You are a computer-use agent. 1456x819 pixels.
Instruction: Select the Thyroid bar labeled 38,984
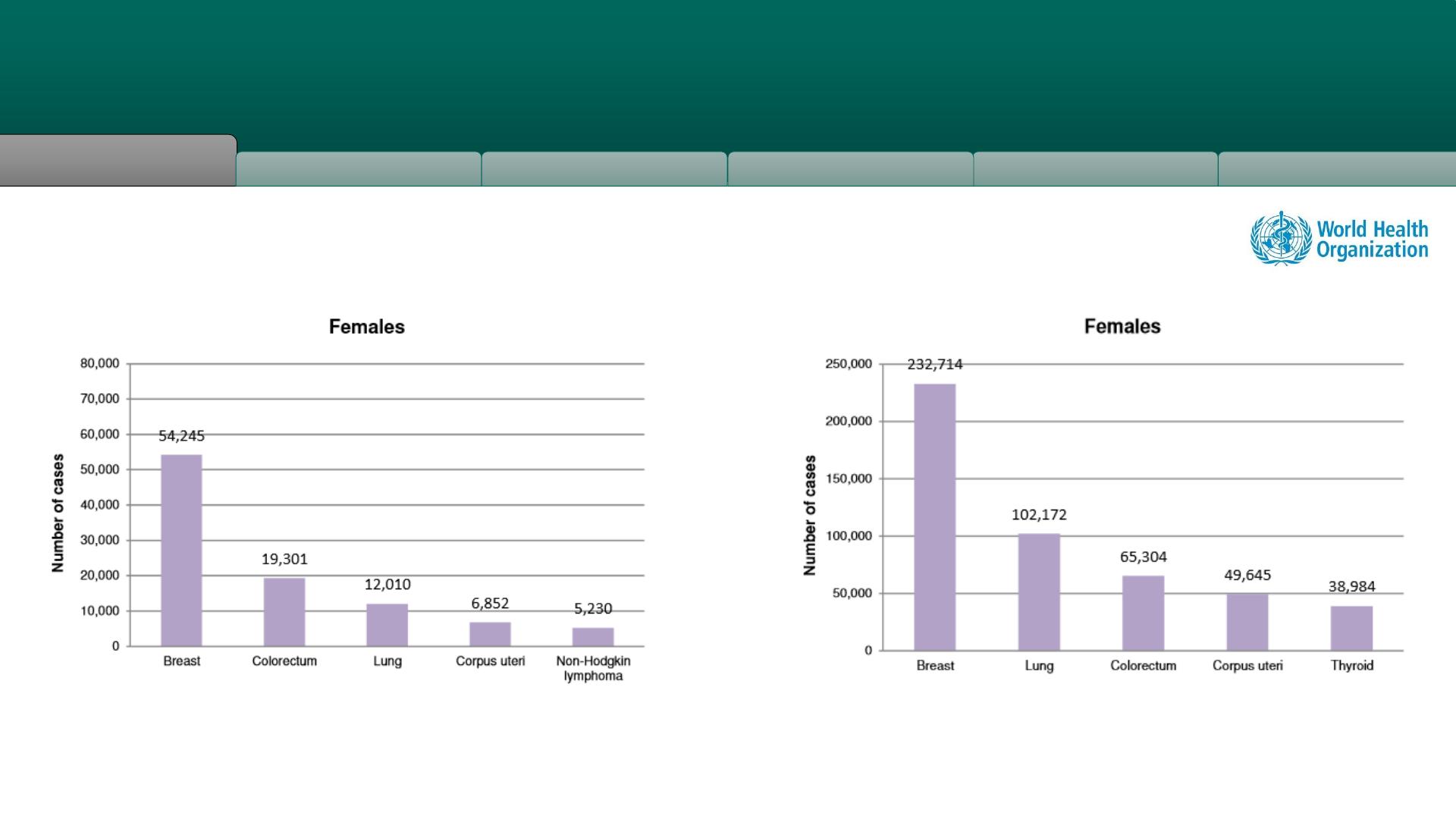tap(1351, 628)
